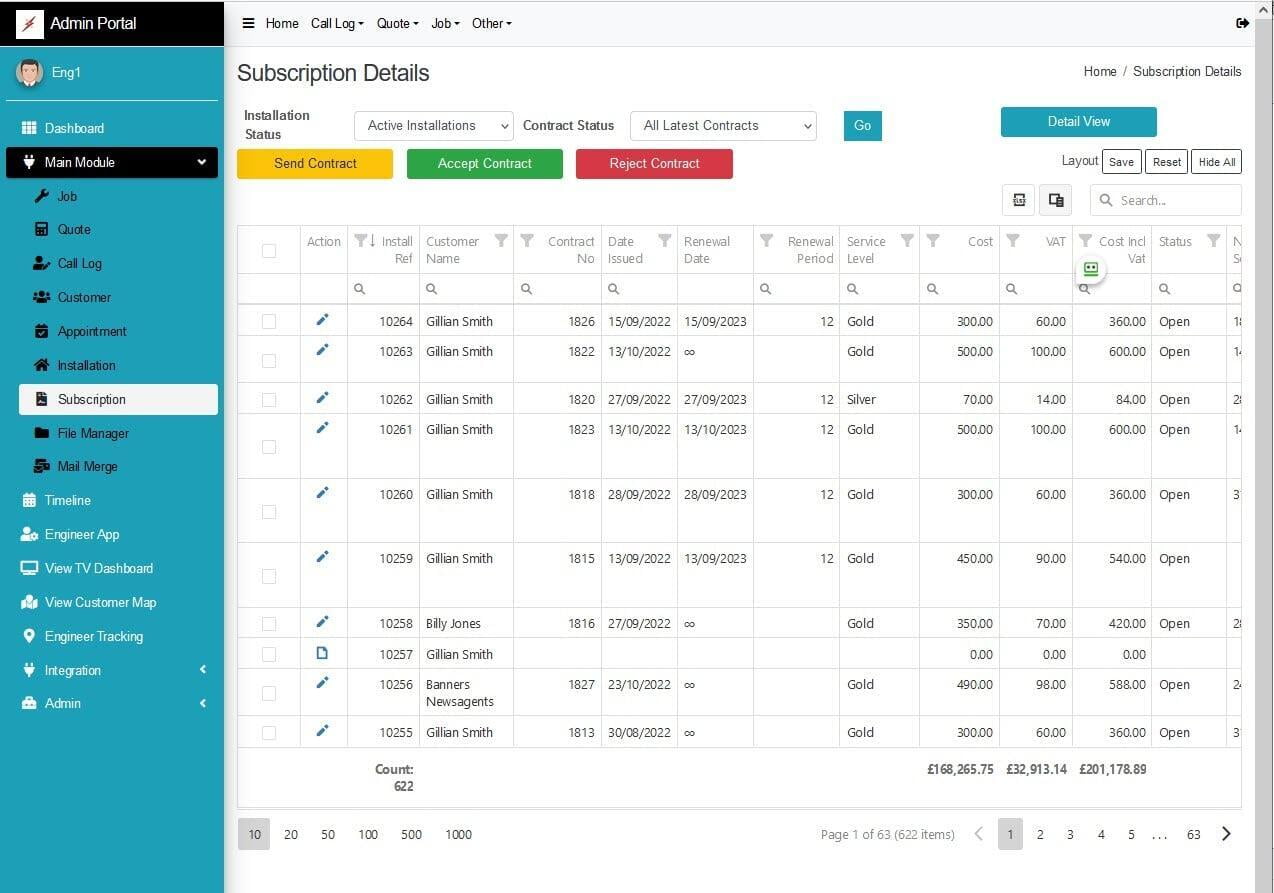
Task: Open the Contract Status dropdown
Action: tap(722, 126)
